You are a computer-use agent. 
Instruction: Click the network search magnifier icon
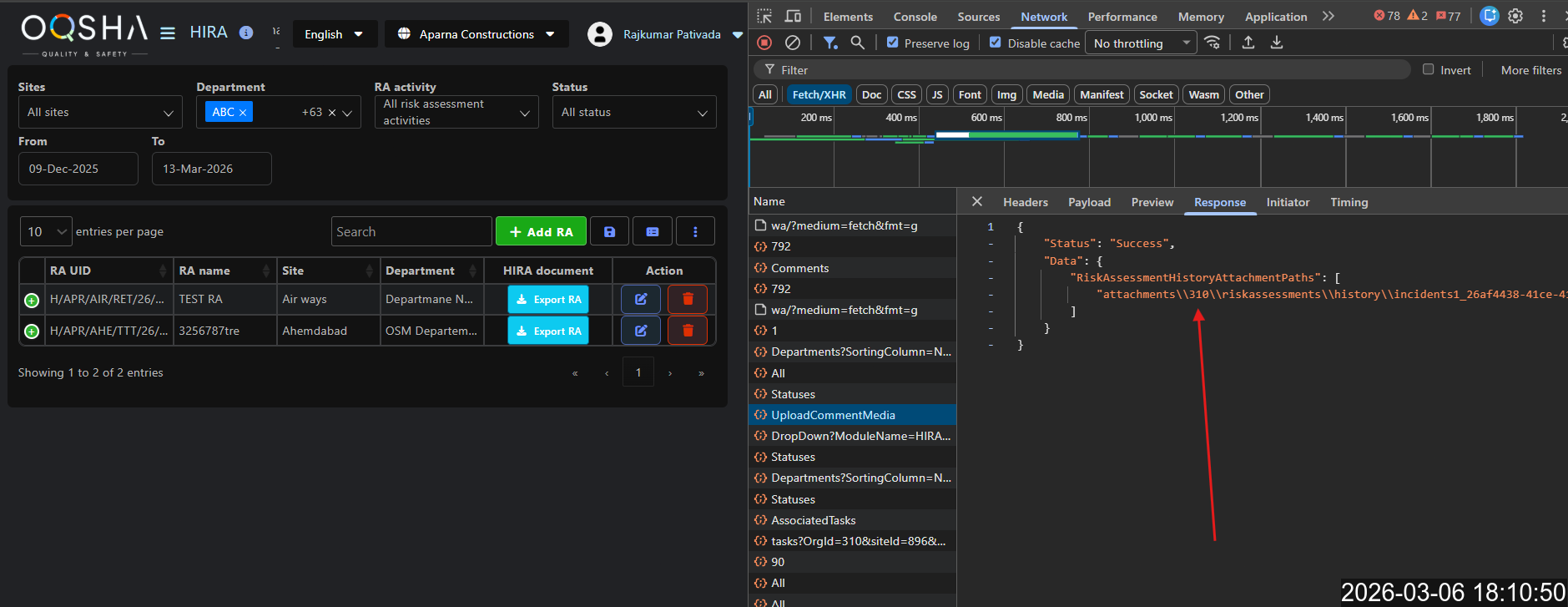coord(857,43)
